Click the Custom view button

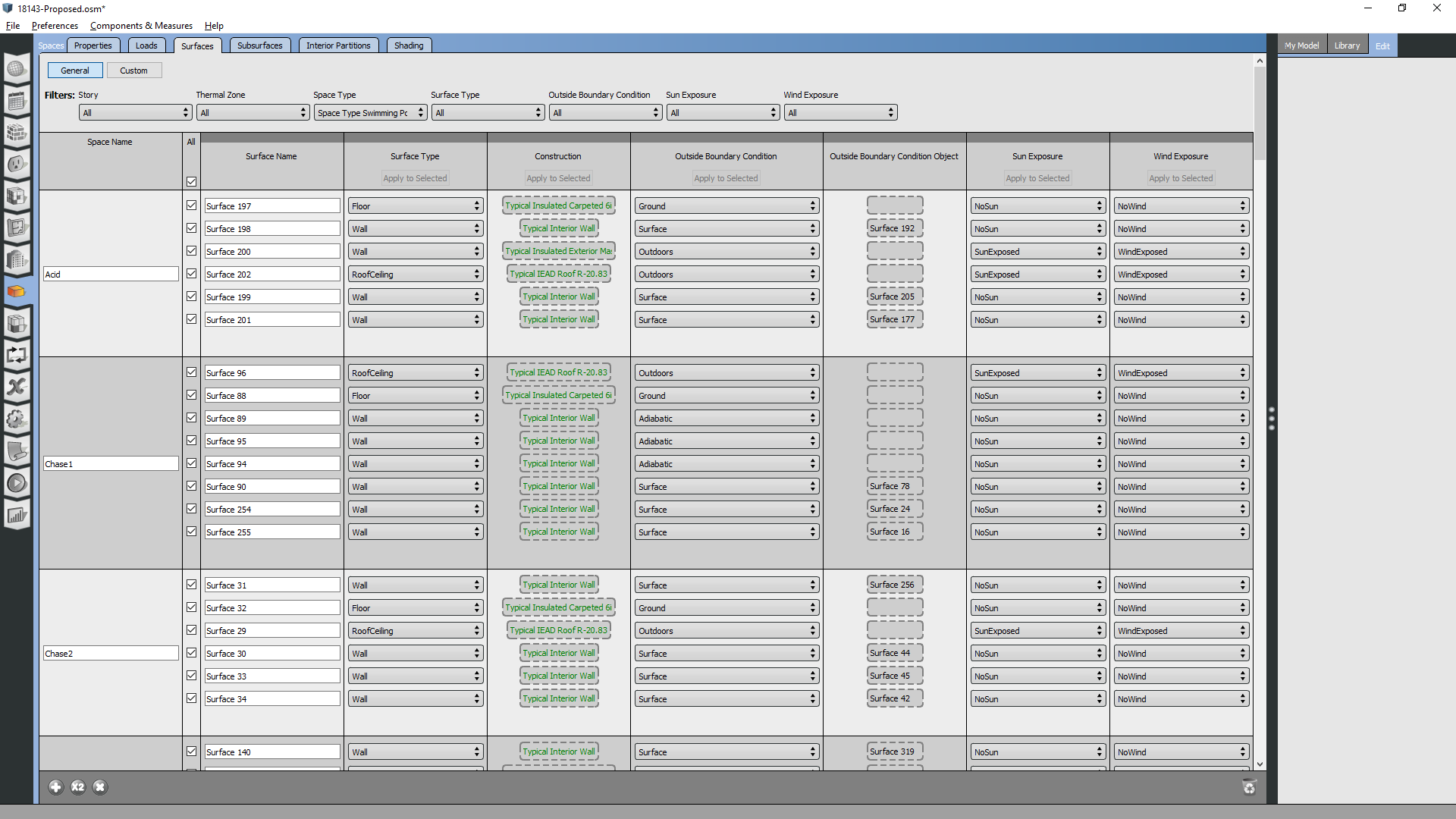133,71
